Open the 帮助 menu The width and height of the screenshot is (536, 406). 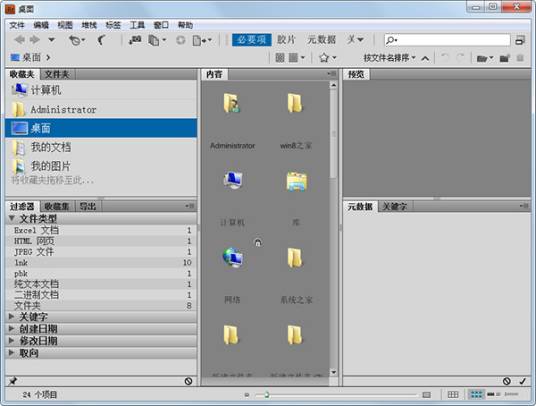[x=186, y=25]
